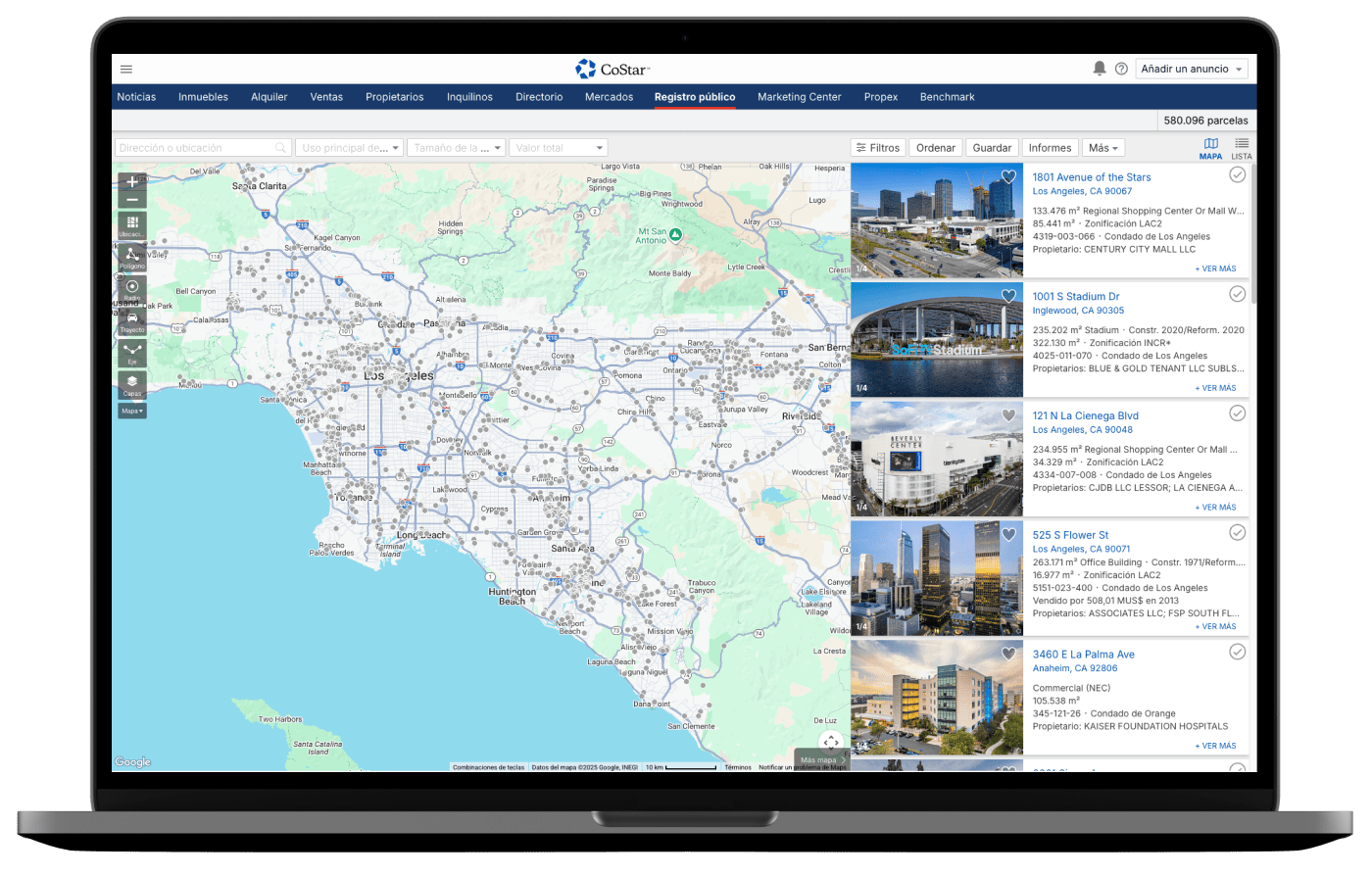This screenshot has height=876, width=1372.
Task: Switch to Lista view
Action: point(1241,148)
